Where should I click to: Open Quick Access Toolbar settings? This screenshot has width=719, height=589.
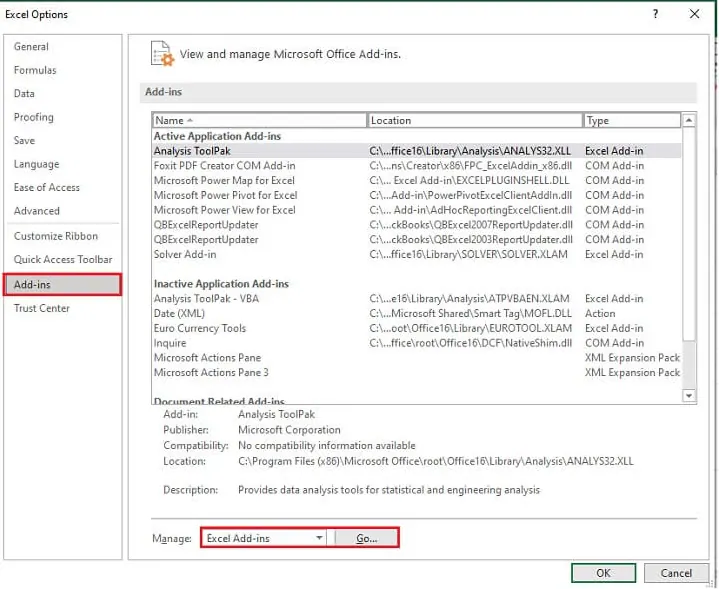[63, 259]
